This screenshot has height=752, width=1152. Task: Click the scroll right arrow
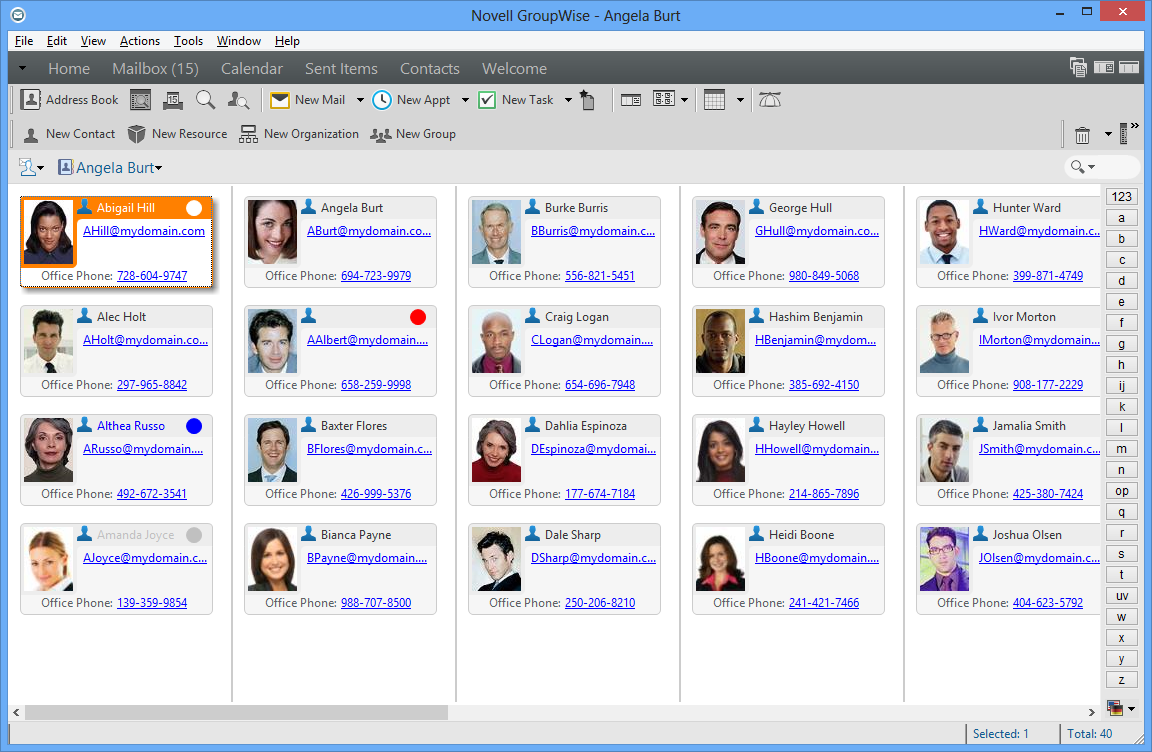tap(1092, 712)
